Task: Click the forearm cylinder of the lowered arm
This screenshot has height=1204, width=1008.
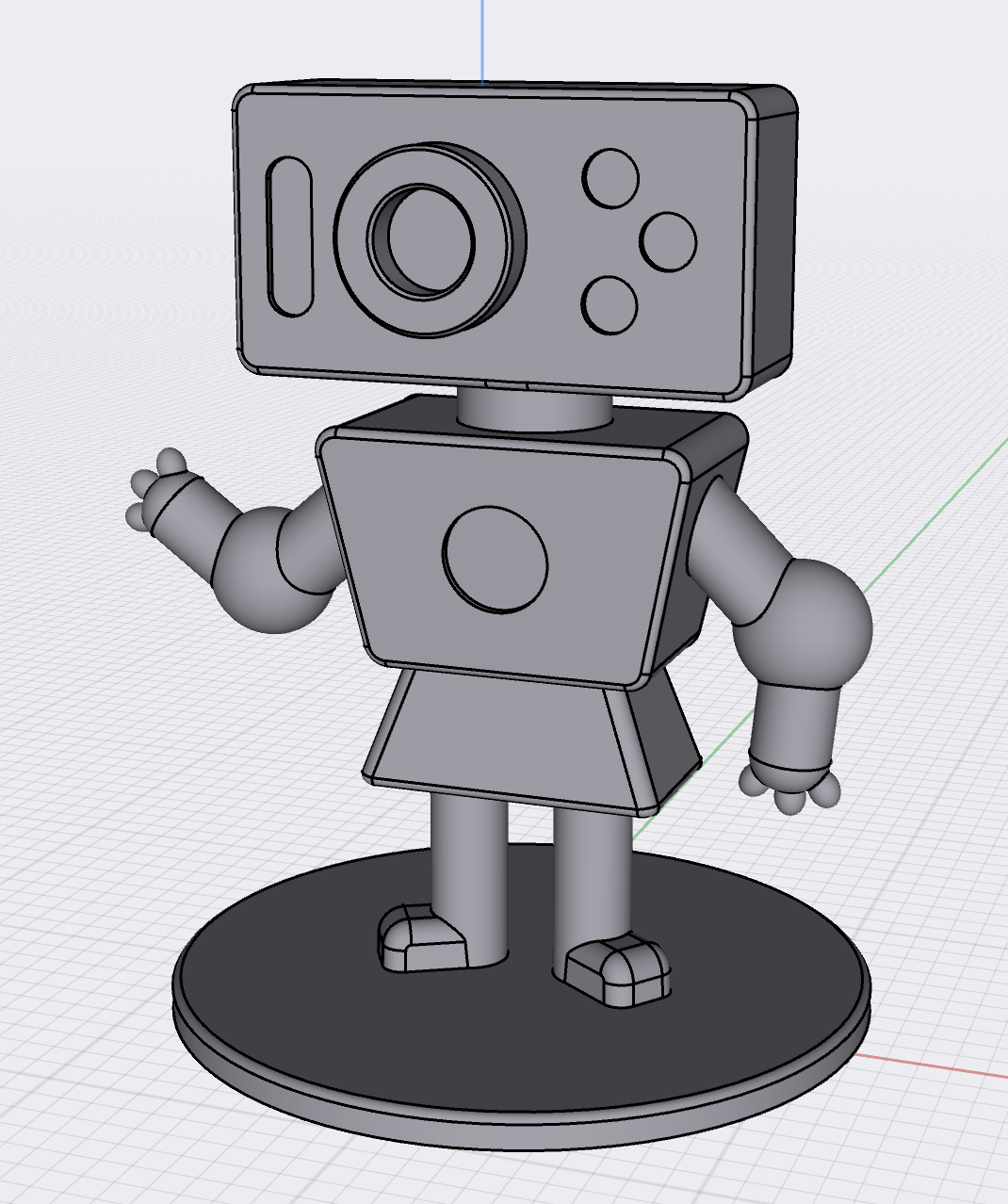Action: pyautogui.click(x=794, y=721)
